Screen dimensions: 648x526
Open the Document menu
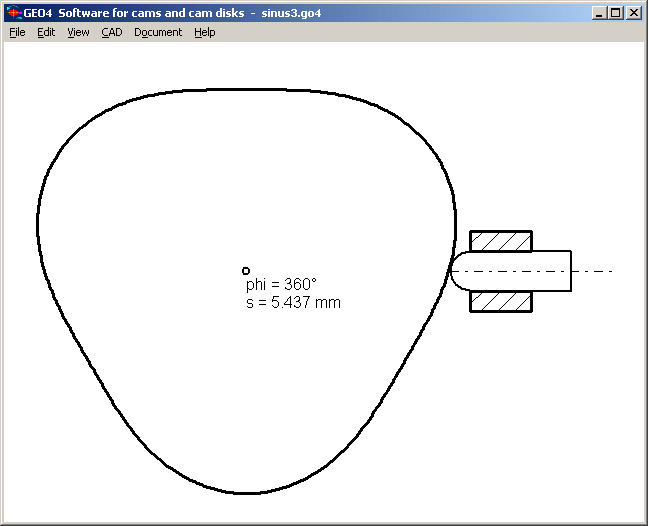pyautogui.click(x=158, y=32)
